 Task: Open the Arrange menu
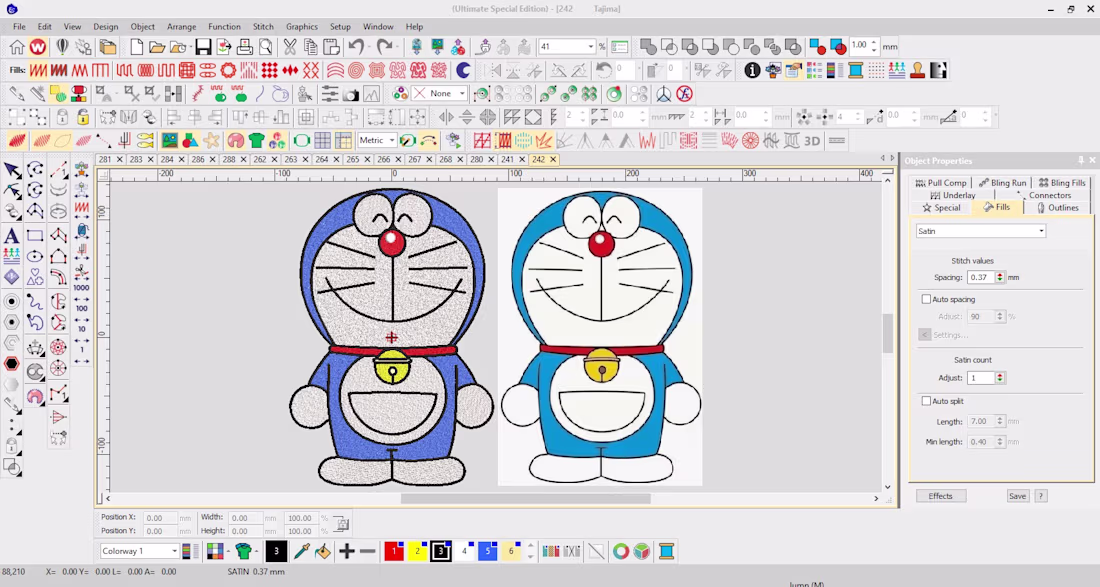coord(182,27)
